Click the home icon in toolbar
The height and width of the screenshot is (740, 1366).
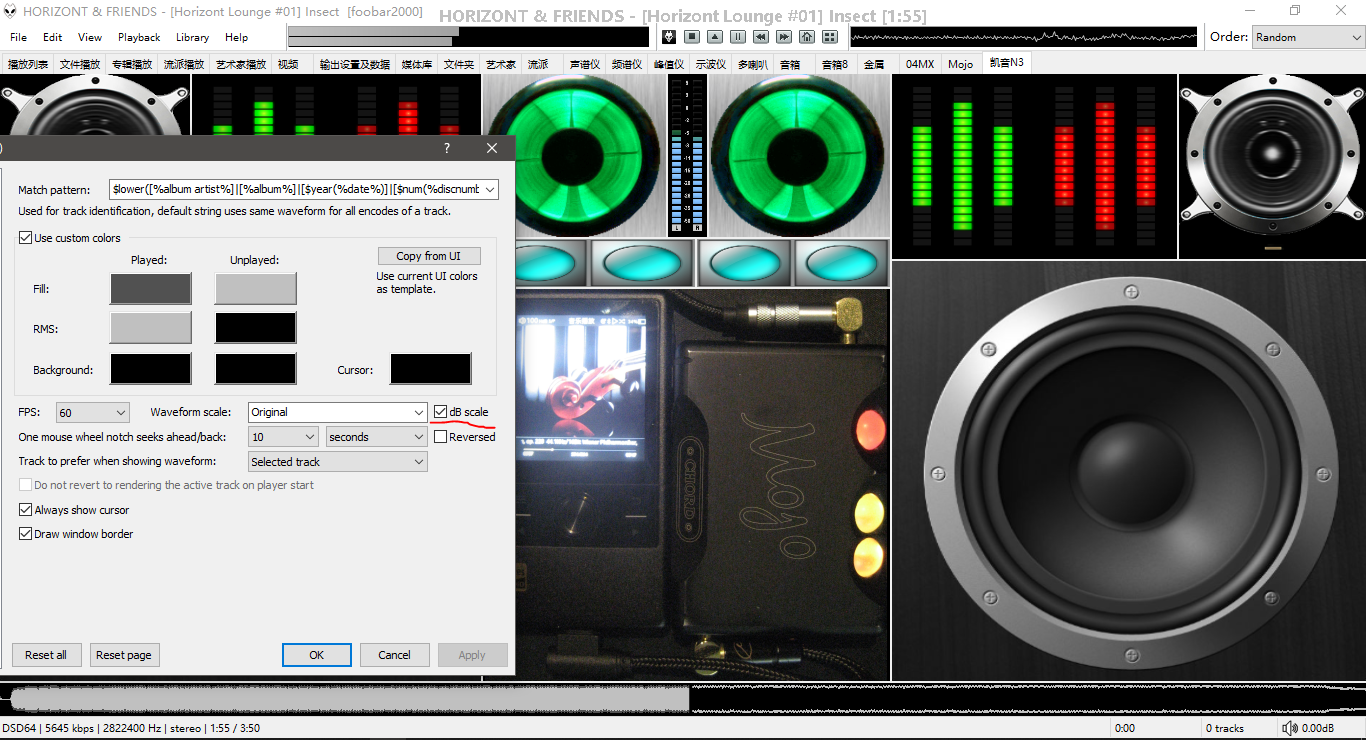[807, 37]
